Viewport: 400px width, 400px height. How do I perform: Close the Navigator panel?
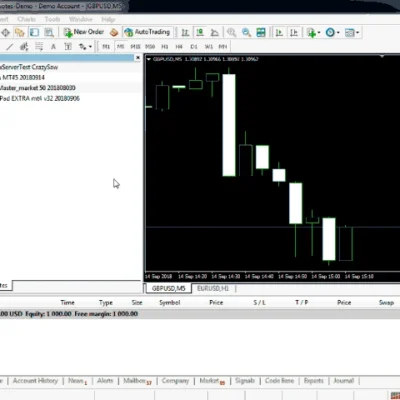coord(138,58)
